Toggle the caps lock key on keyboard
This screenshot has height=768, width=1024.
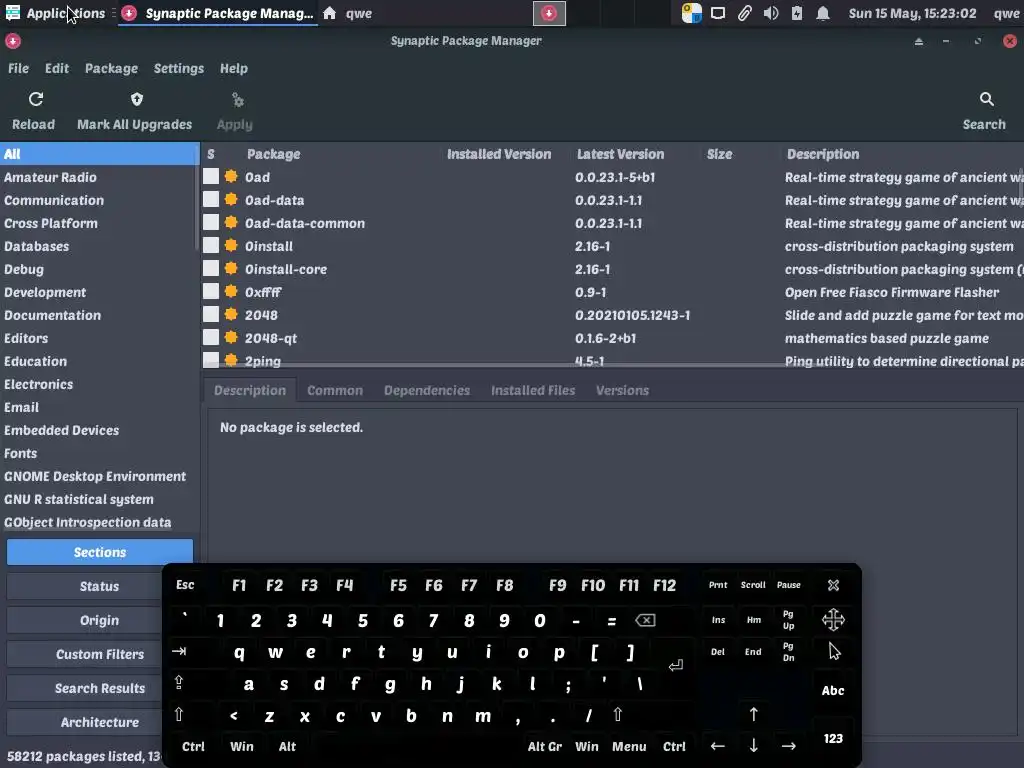[179, 682]
